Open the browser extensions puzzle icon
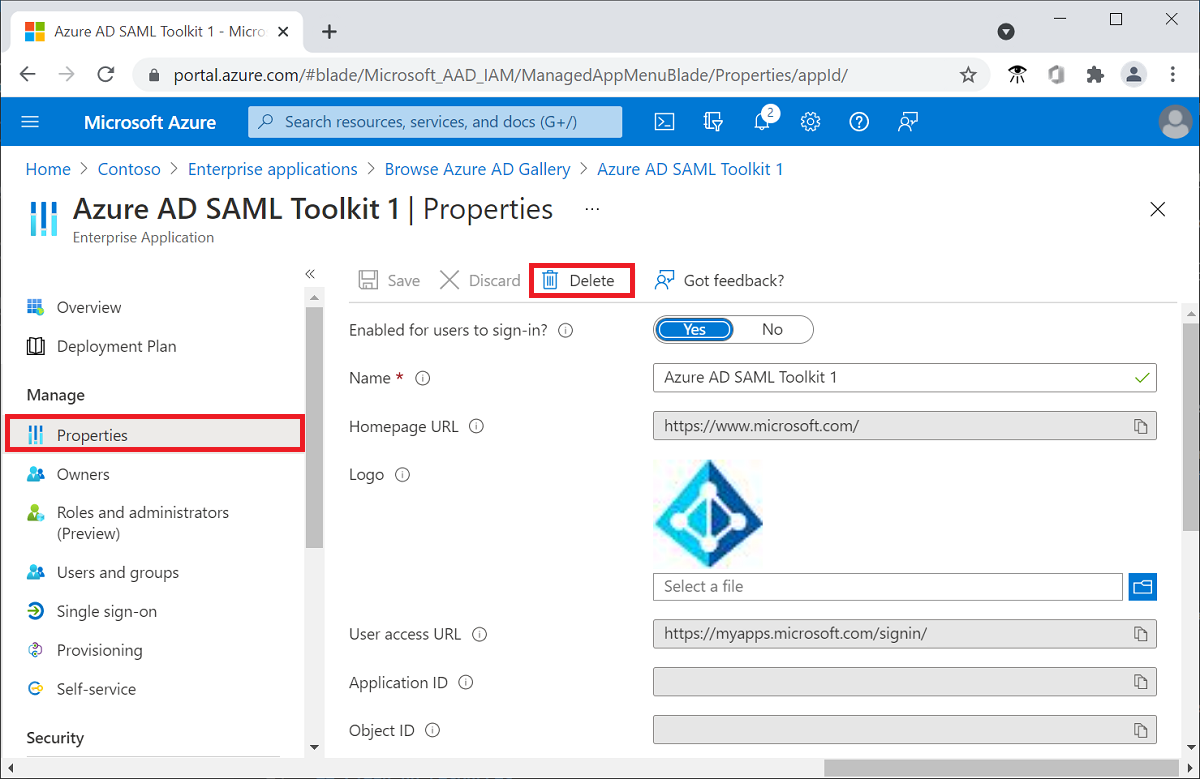The image size is (1200, 779). (x=1095, y=75)
